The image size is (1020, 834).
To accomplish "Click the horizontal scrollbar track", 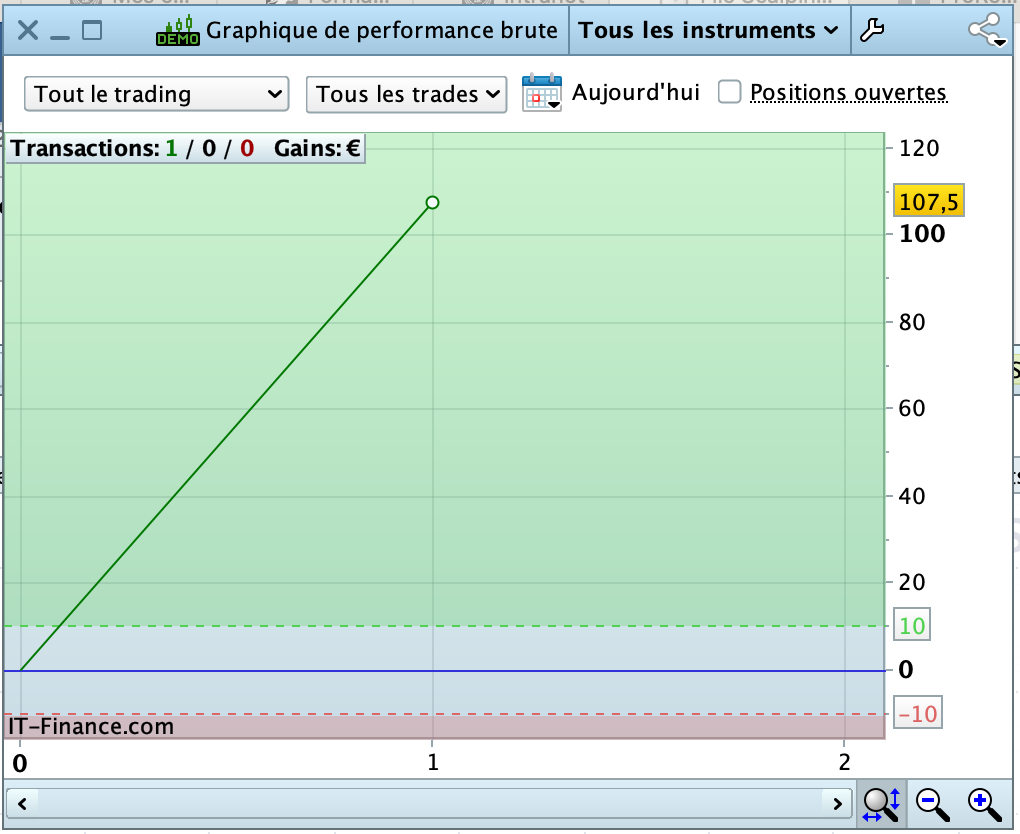I will click(429, 804).
